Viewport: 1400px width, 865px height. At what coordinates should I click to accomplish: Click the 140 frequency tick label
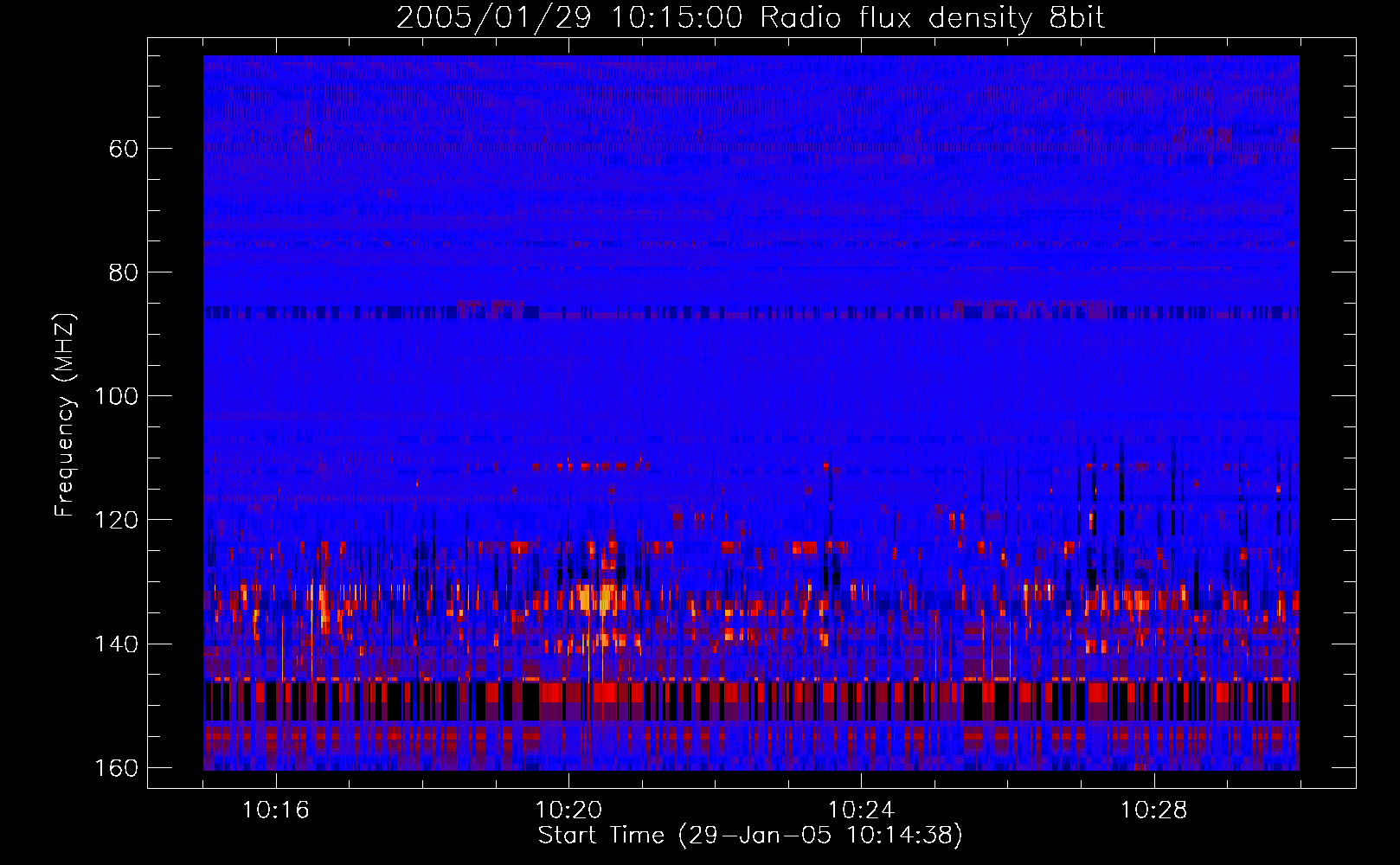[116, 644]
